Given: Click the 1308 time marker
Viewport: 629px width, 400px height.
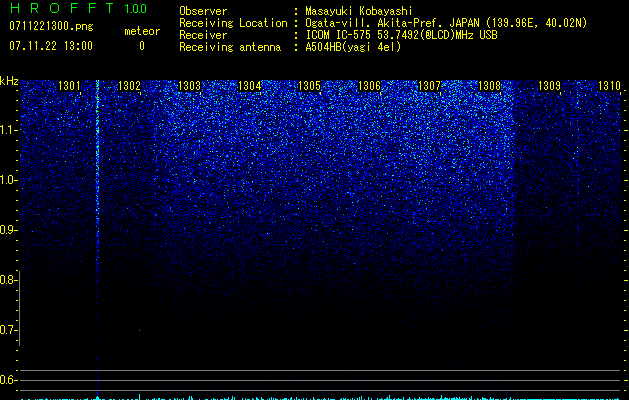Looking at the screenshot, I should point(489,86).
